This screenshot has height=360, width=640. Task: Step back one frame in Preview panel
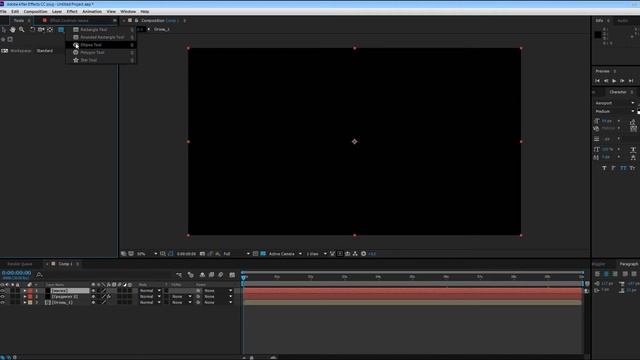point(606,81)
